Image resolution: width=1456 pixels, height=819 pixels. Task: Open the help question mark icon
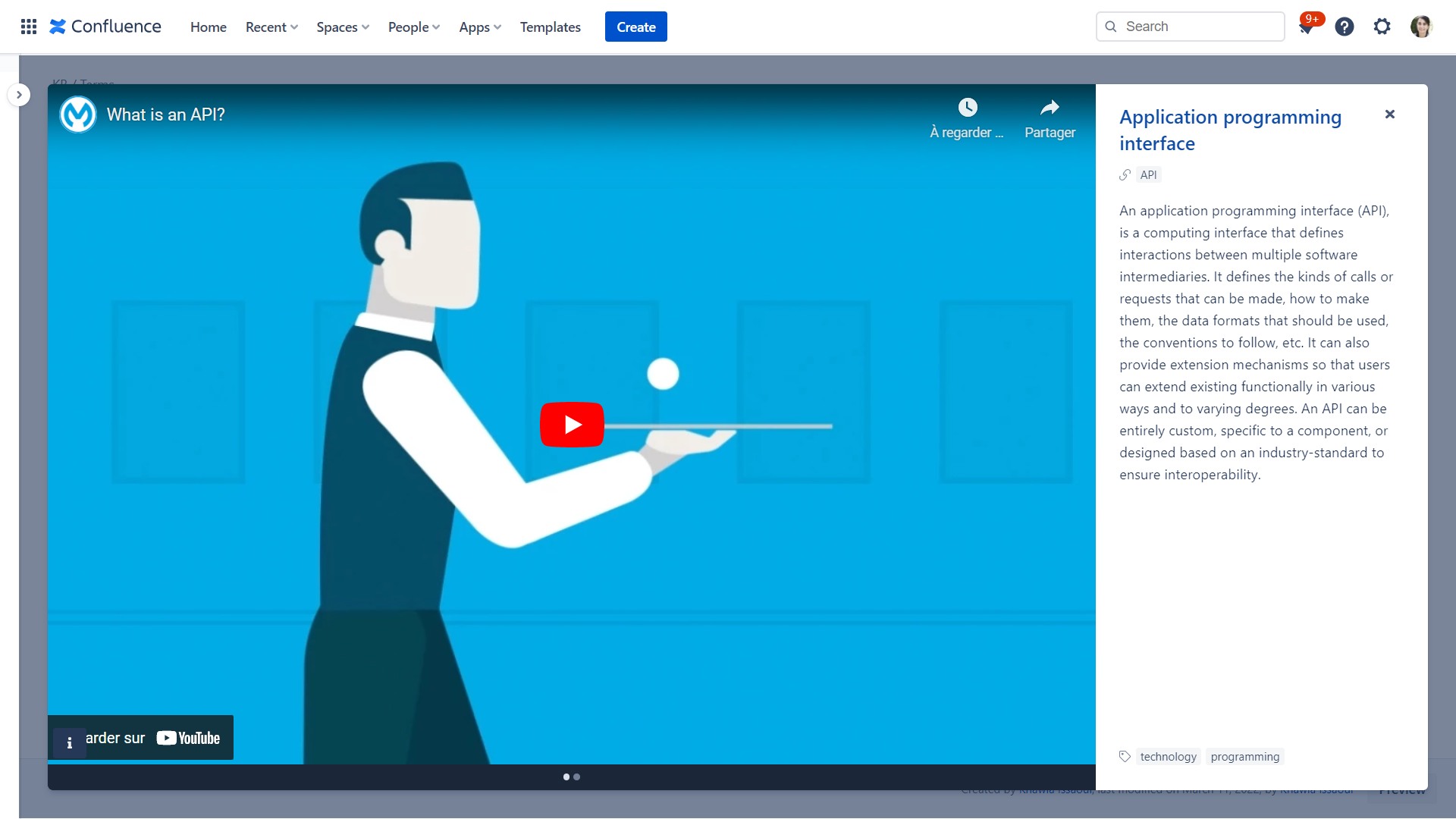[x=1345, y=27]
